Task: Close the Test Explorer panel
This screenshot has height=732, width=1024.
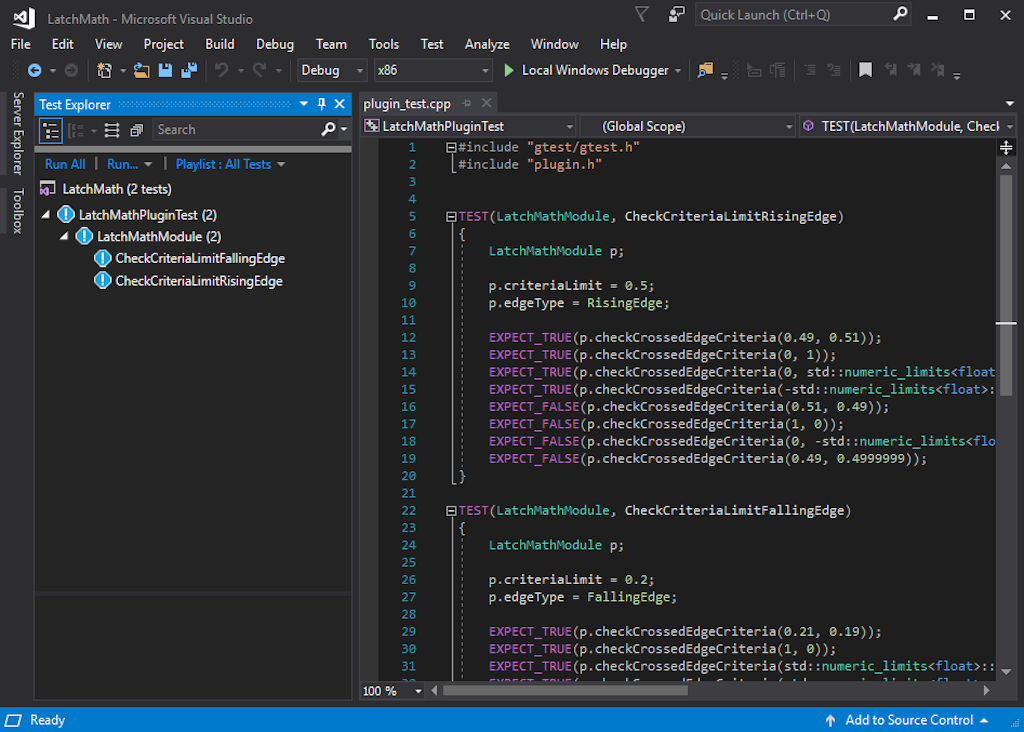Action: pyautogui.click(x=340, y=104)
